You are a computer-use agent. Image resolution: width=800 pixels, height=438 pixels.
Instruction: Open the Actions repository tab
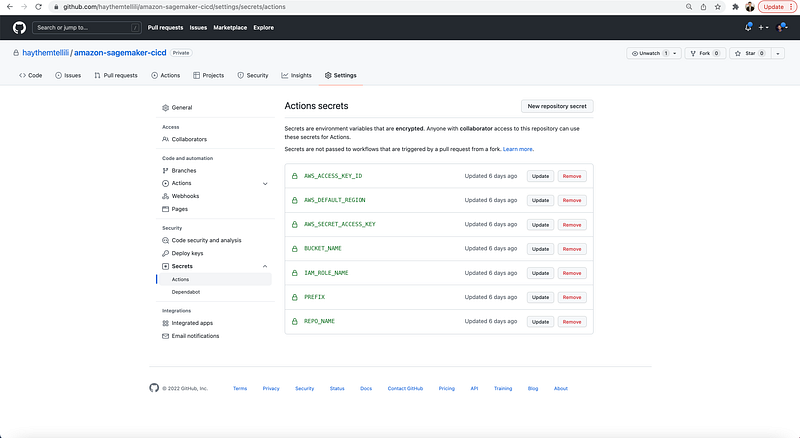coord(165,75)
